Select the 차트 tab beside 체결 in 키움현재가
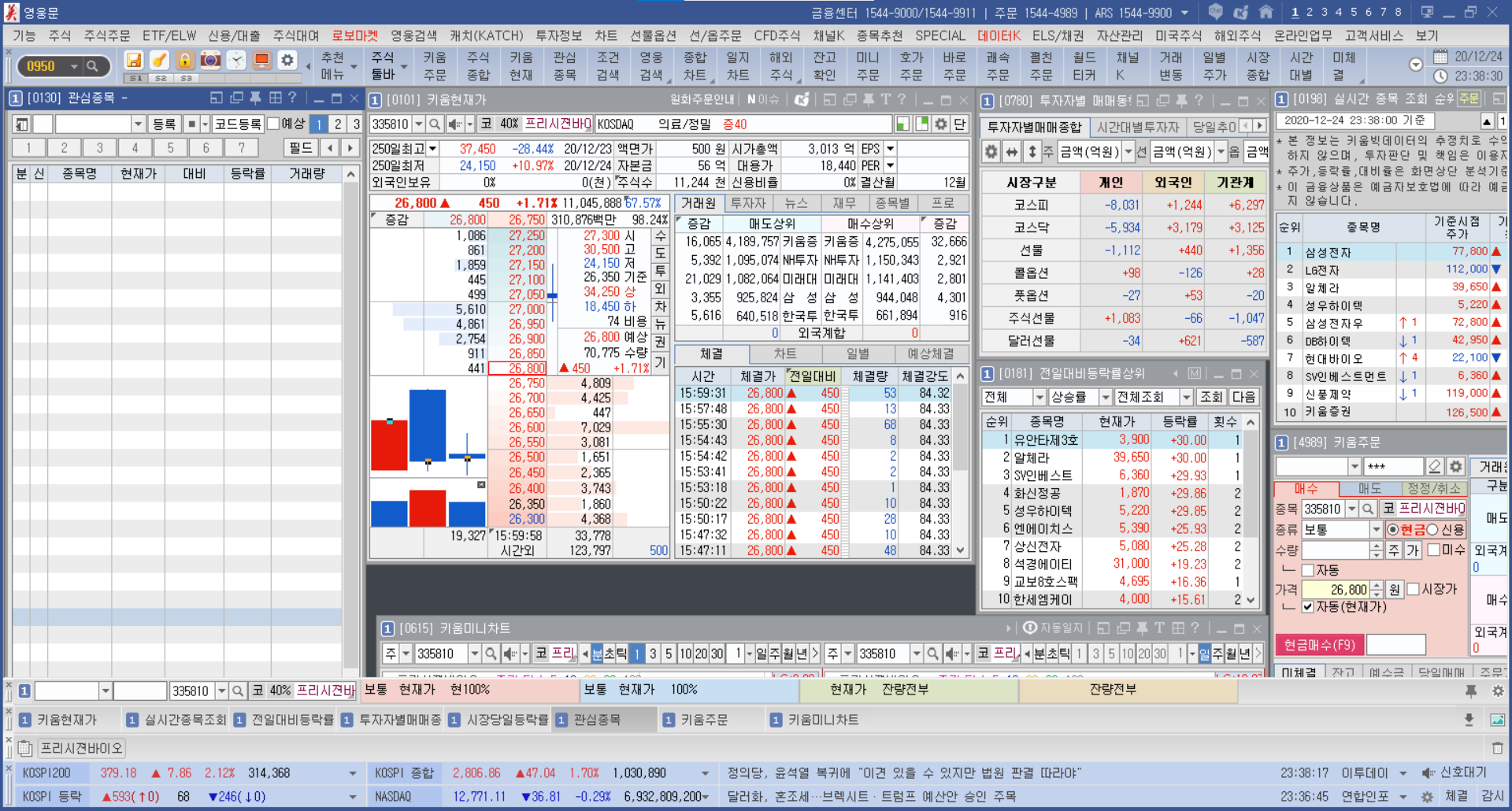The image size is (1512, 811). point(784,354)
